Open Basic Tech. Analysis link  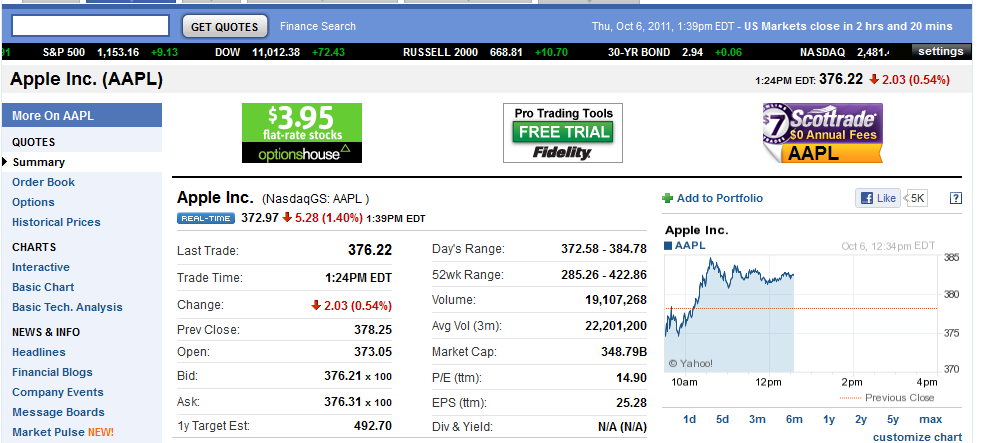67,307
